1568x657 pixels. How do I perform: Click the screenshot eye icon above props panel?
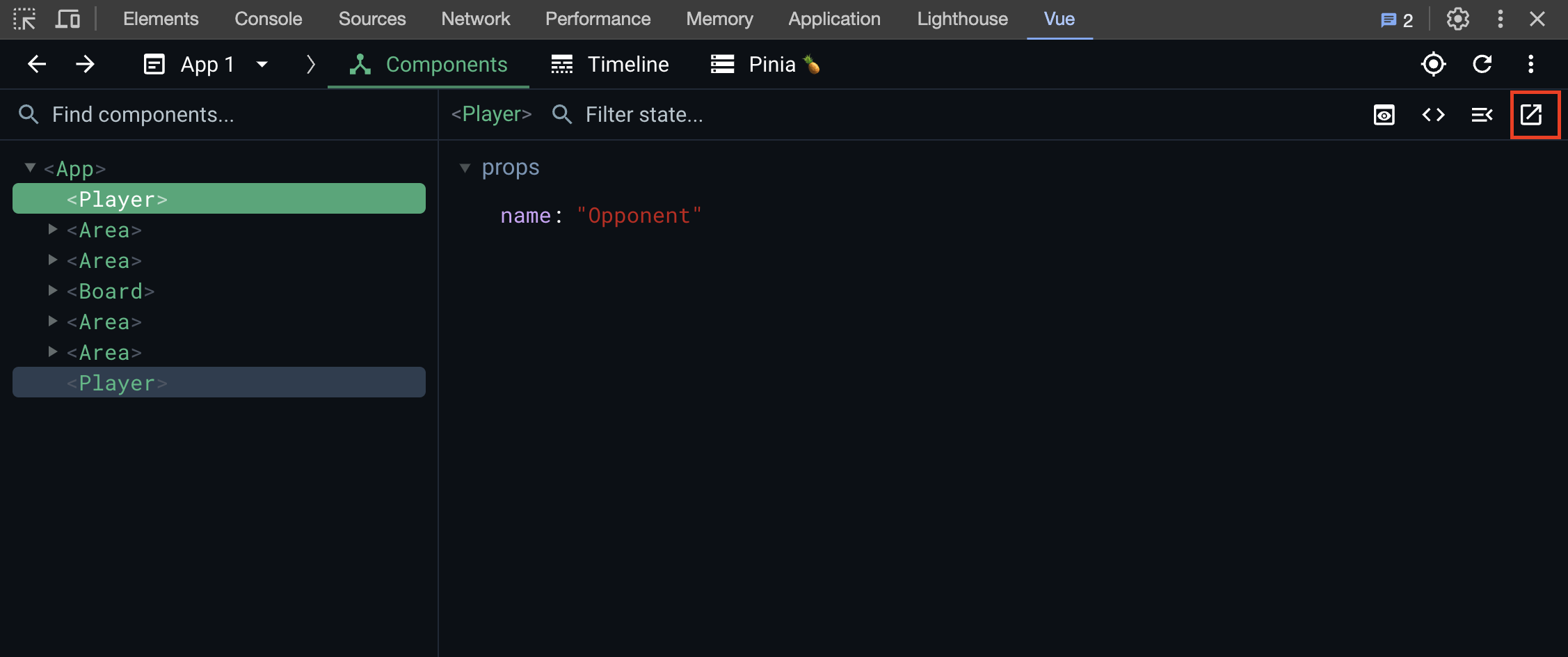tap(1384, 115)
